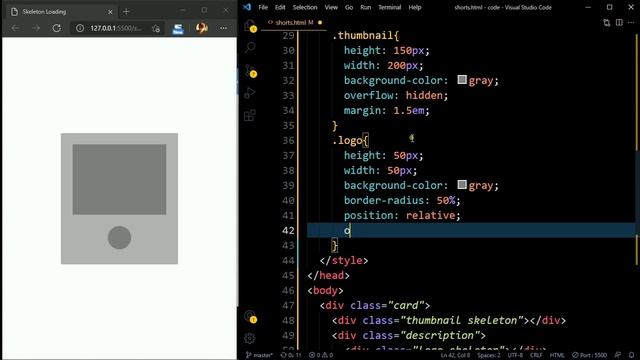Click the VS Code logo icon
Screen dimensions: 640x360
coord(247,7)
